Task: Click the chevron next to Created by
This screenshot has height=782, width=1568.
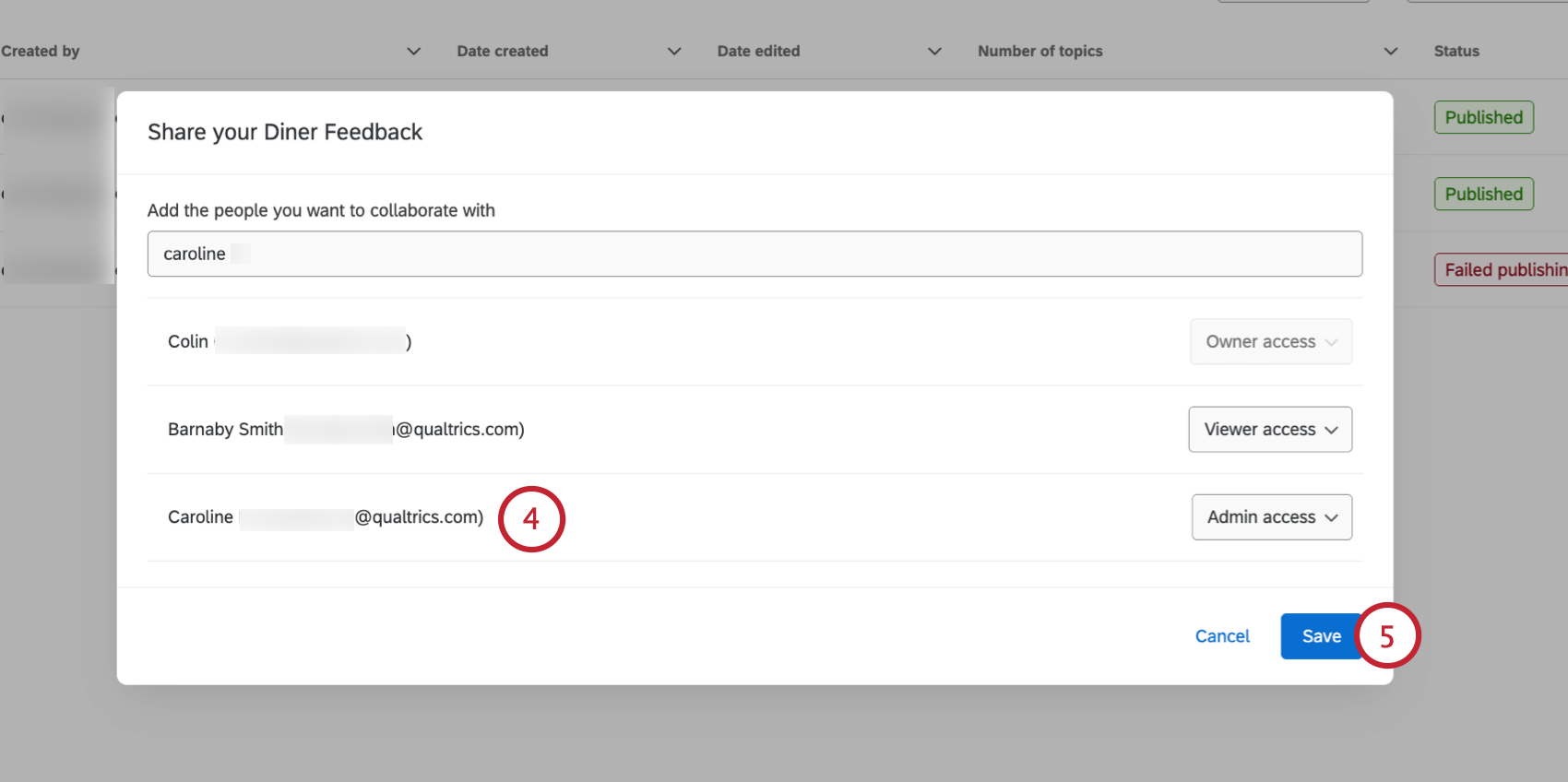Action: (413, 52)
